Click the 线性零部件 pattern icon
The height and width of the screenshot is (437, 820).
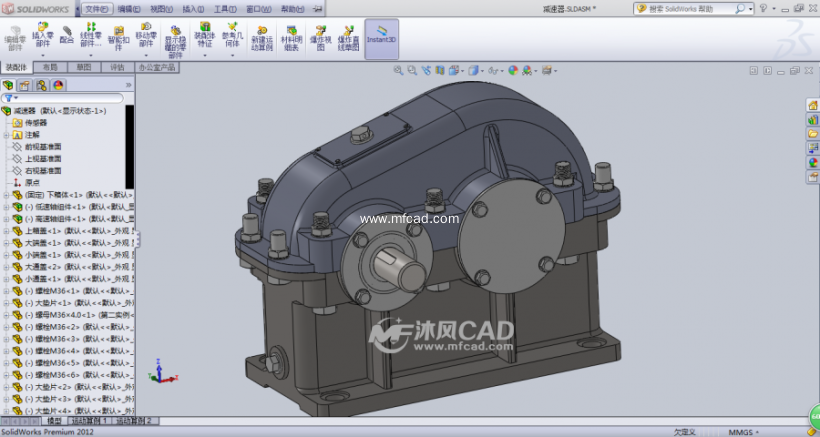(x=91, y=36)
